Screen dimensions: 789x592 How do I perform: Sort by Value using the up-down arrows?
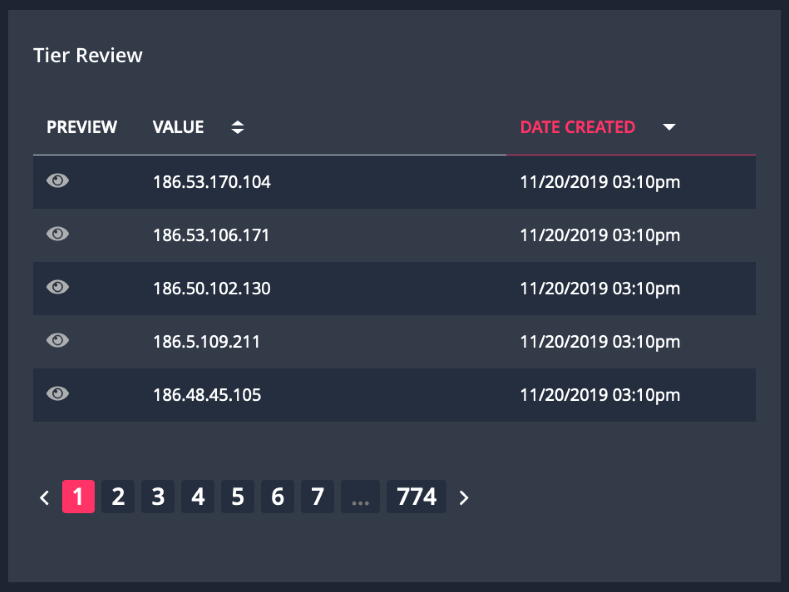click(238, 127)
